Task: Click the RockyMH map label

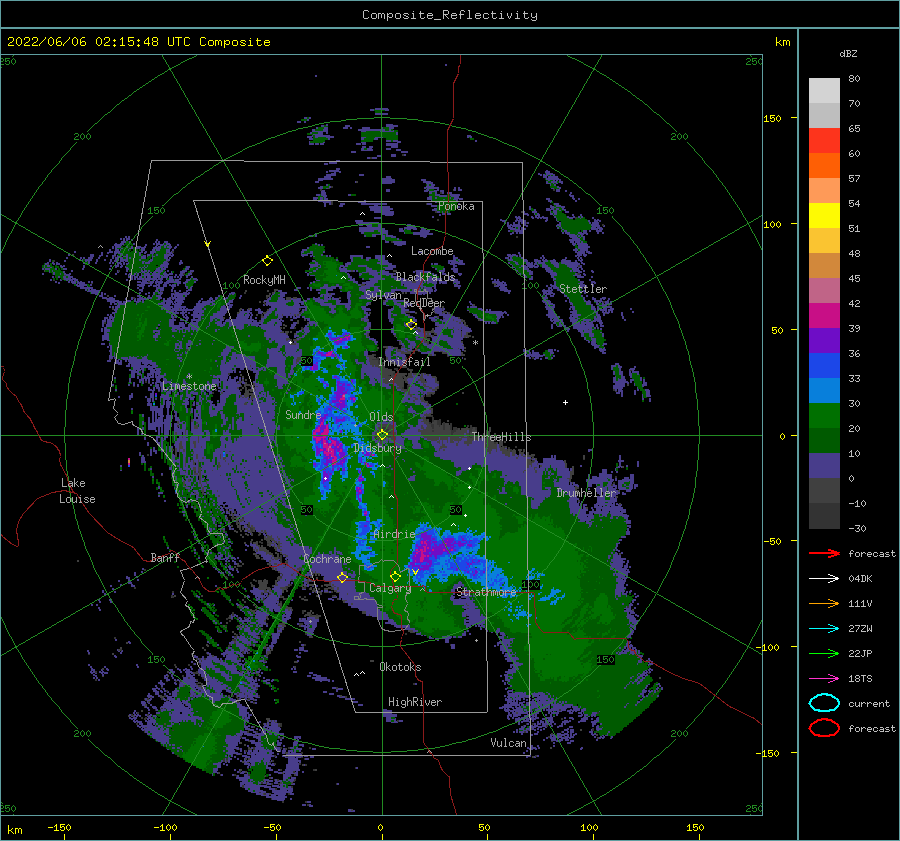Action: (x=264, y=280)
